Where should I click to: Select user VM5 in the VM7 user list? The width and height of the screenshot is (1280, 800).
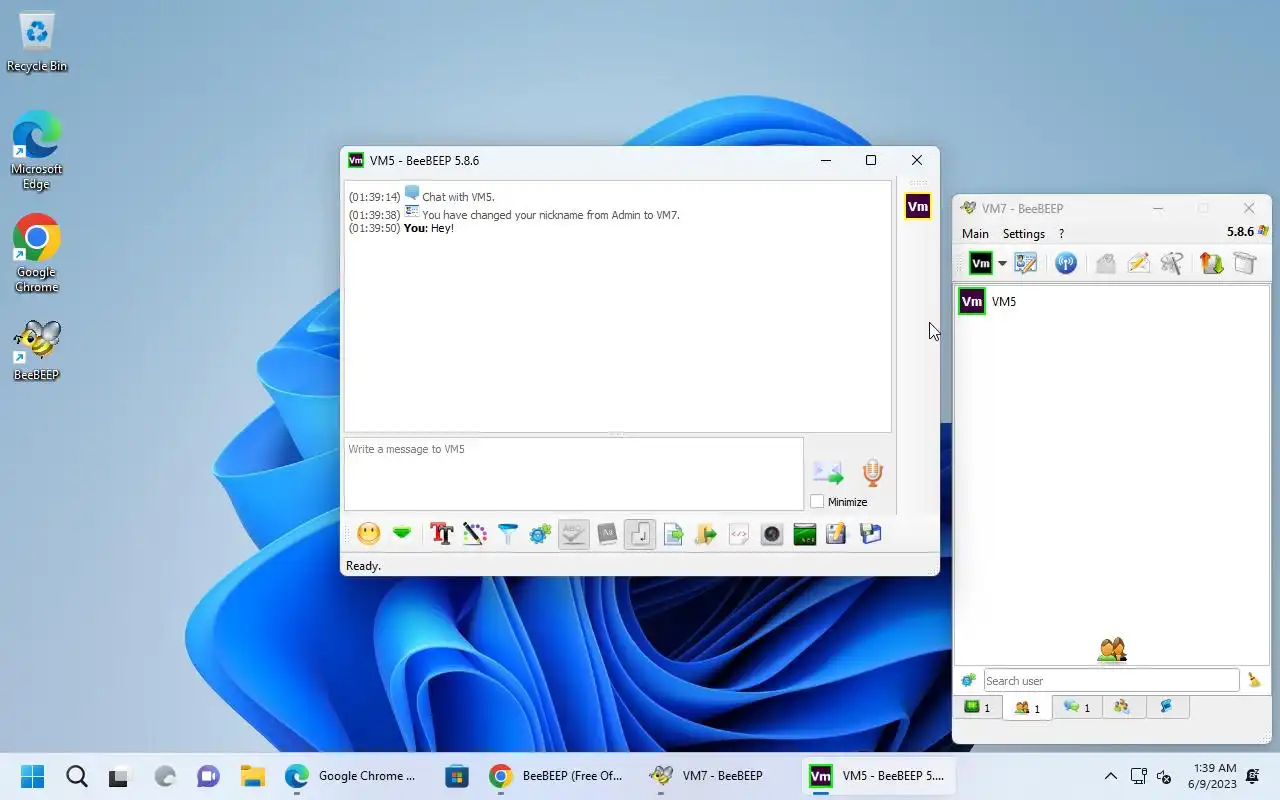pos(1111,301)
